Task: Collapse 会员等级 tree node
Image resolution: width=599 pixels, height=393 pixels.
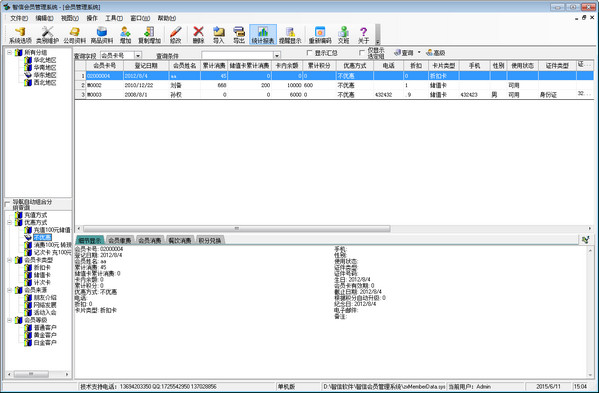Action: [10, 320]
